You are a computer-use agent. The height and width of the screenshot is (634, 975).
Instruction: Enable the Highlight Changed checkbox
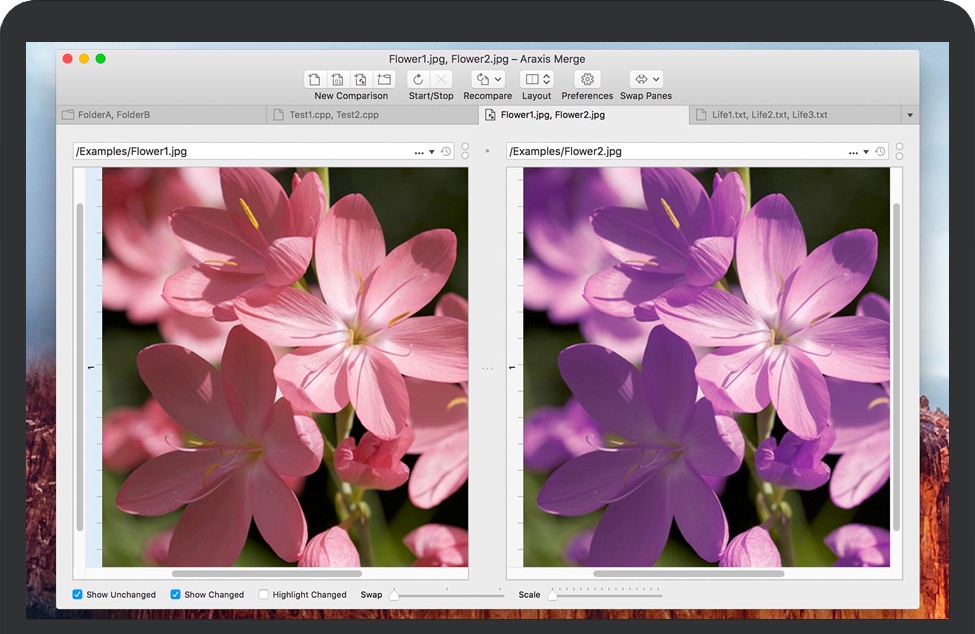tap(264, 594)
